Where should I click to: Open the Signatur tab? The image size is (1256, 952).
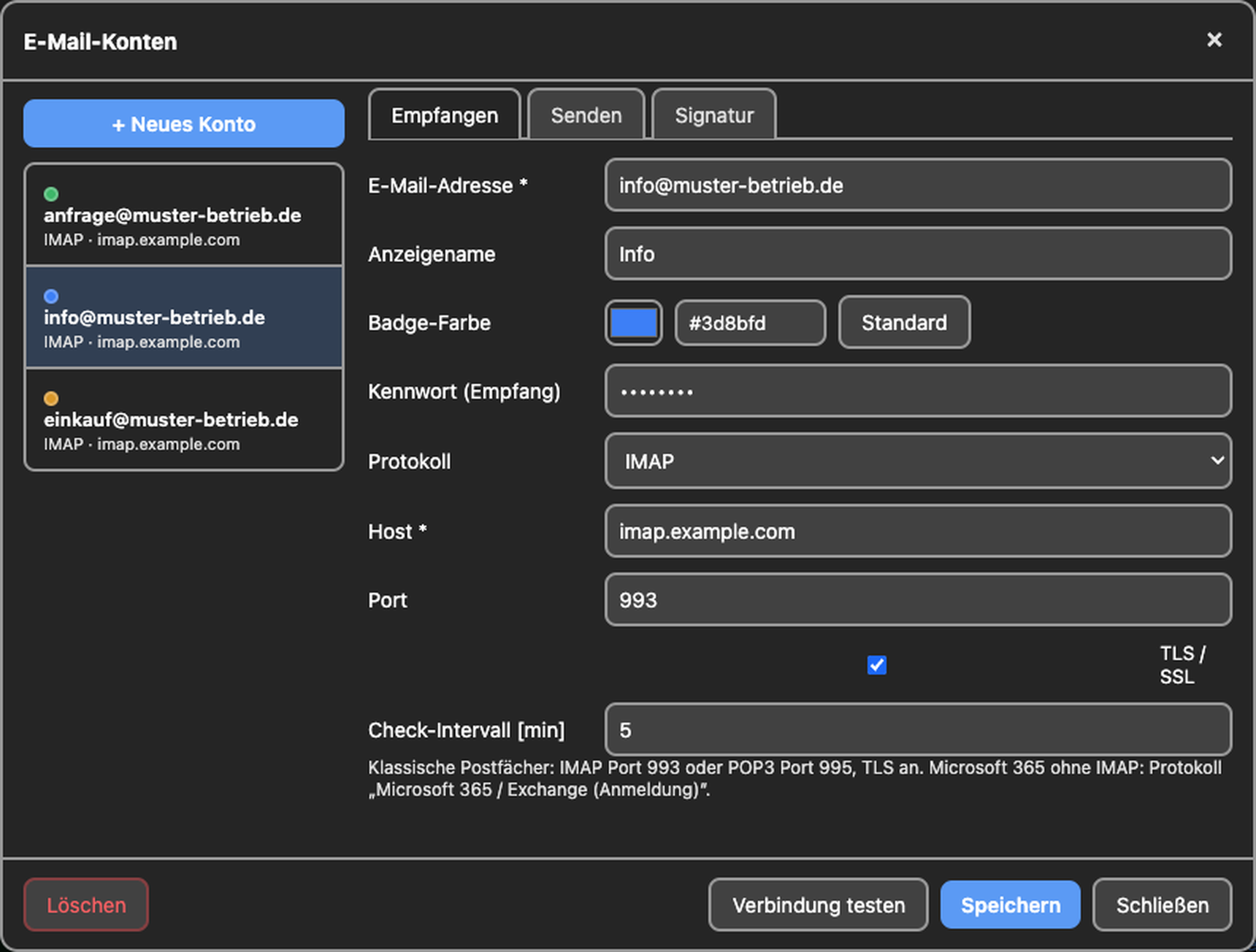713,115
